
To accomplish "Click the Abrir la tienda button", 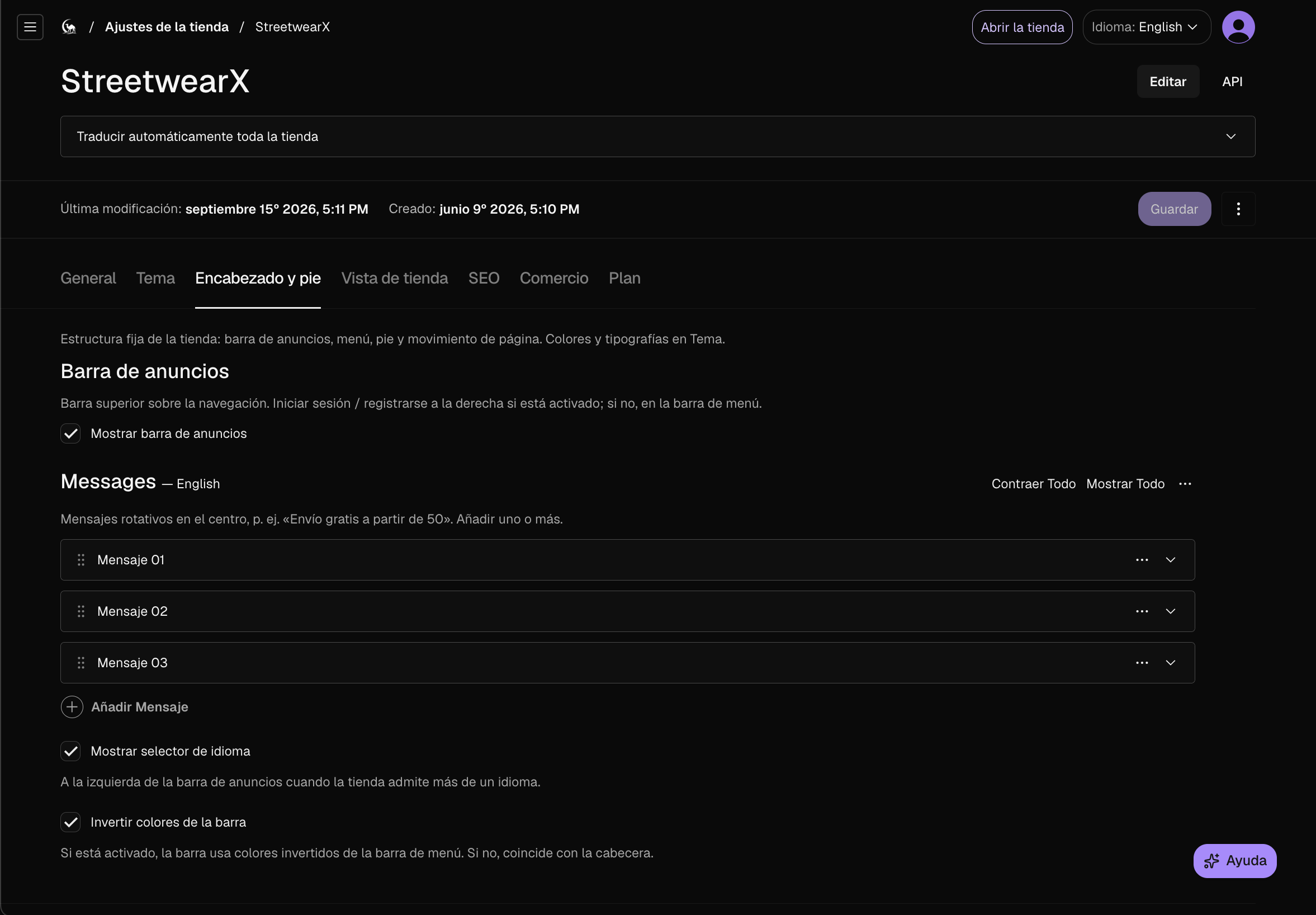I will click(x=1022, y=27).
